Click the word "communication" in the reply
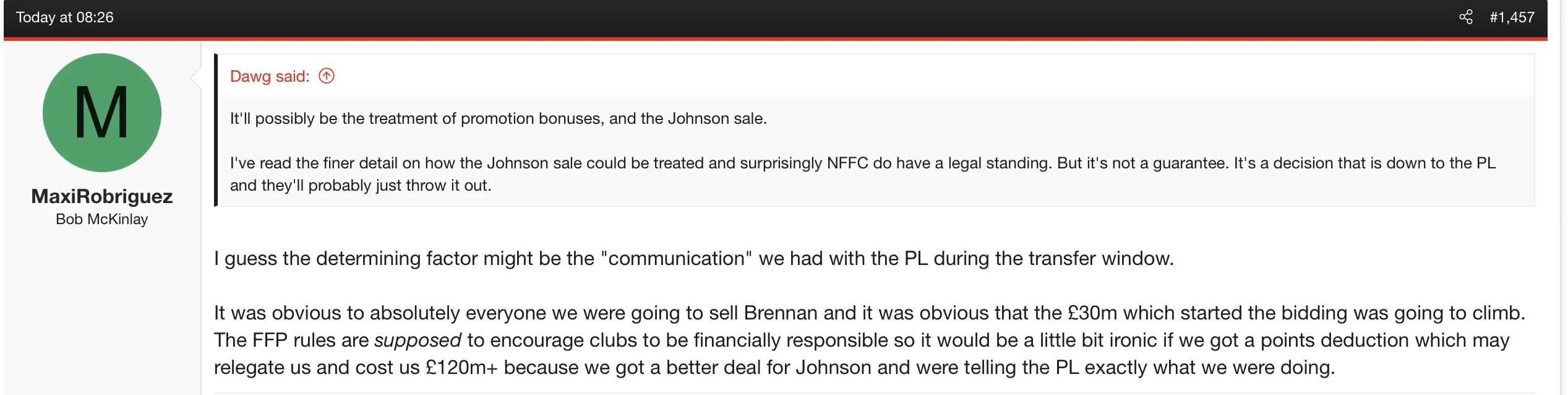 click(x=676, y=258)
